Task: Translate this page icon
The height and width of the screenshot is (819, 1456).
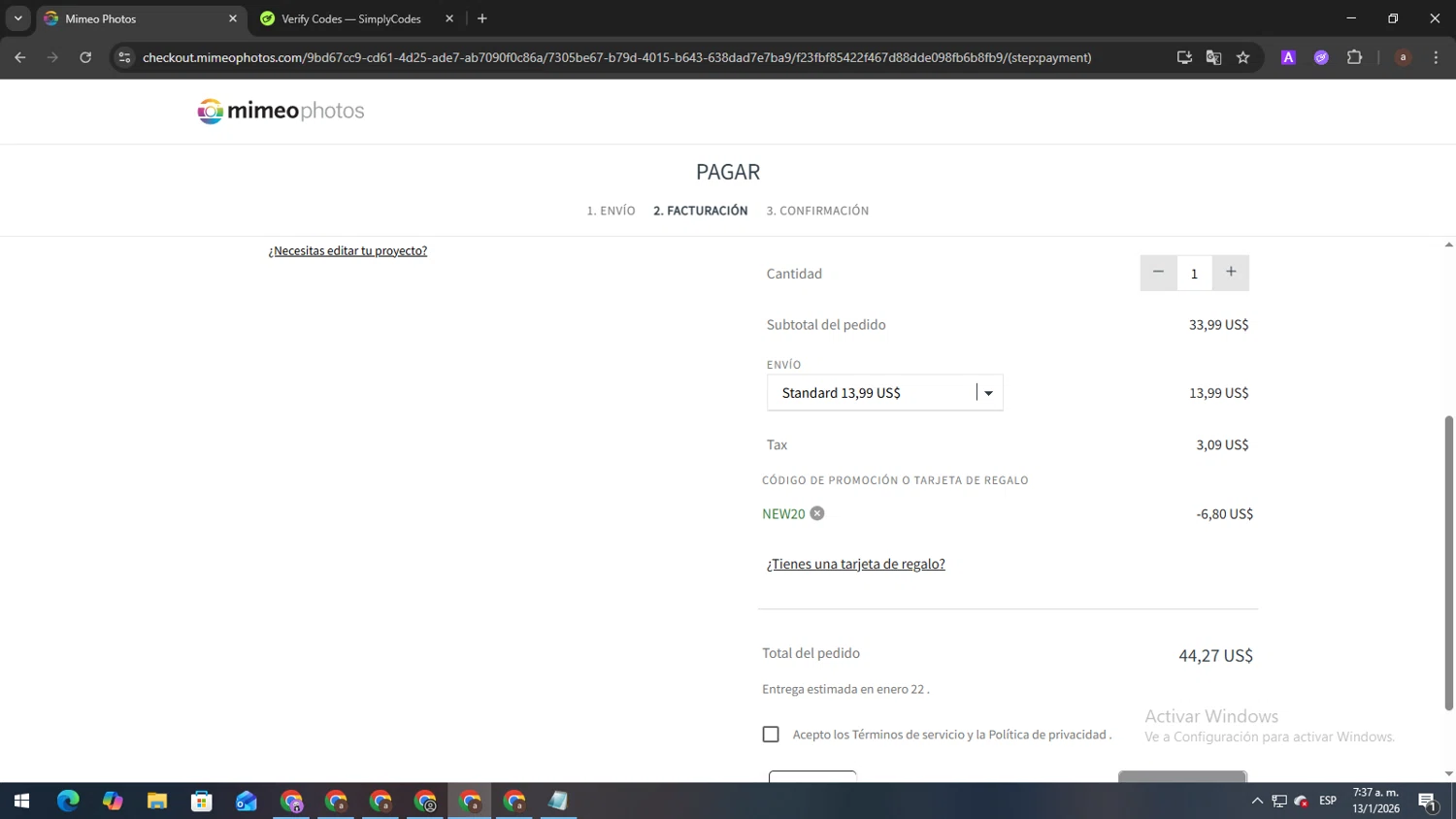Action: (x=1213, y=57)
